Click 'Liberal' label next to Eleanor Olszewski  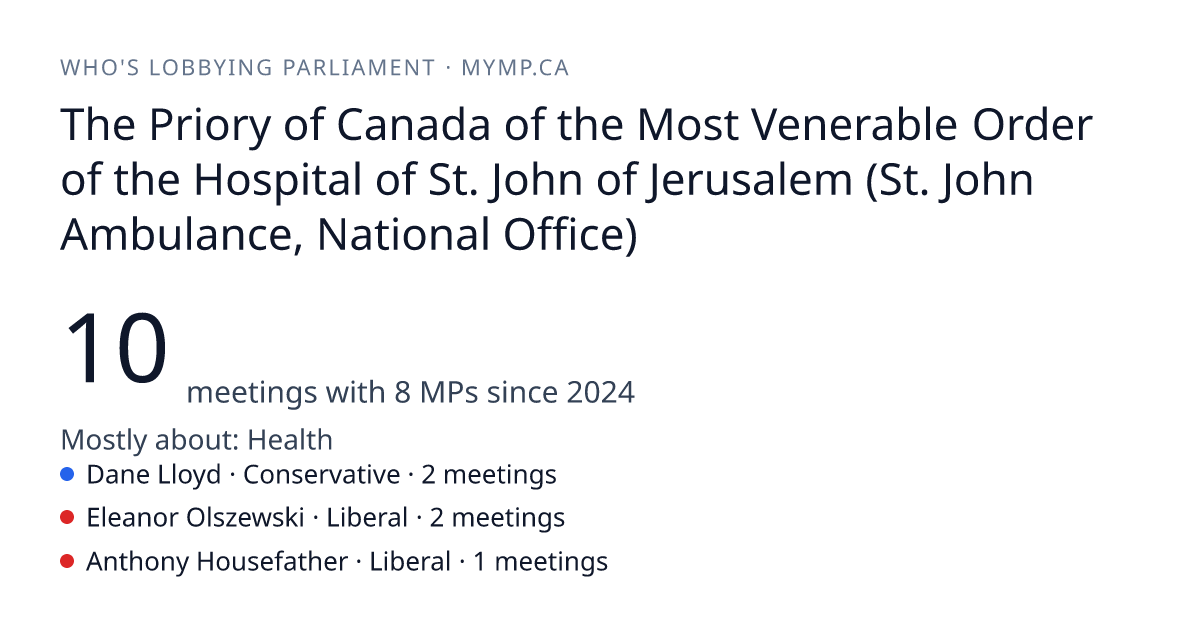(367, 518)
